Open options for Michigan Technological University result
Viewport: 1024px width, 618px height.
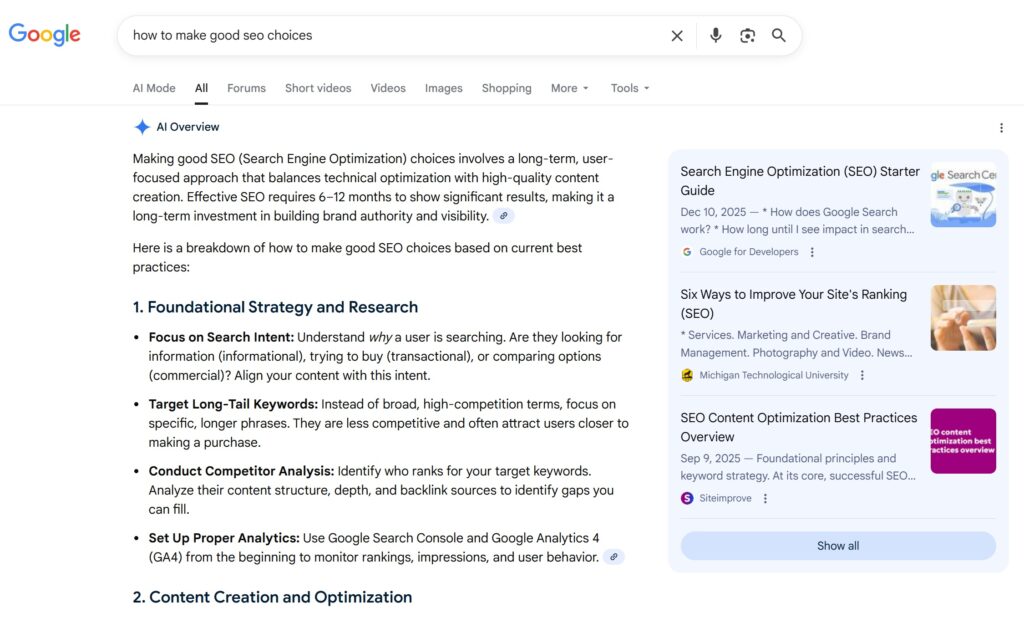[862, 375]
